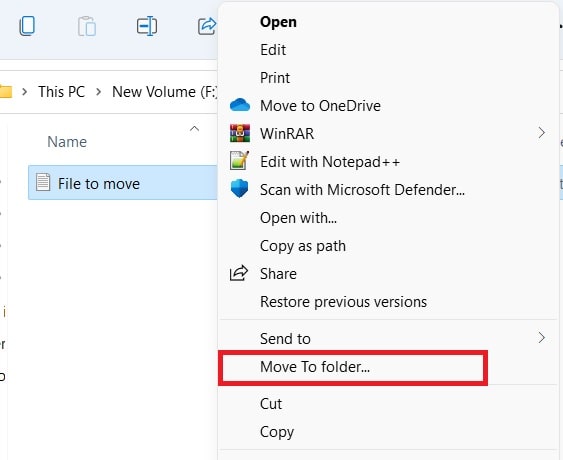Sort by the Name column header

(67, 142)
